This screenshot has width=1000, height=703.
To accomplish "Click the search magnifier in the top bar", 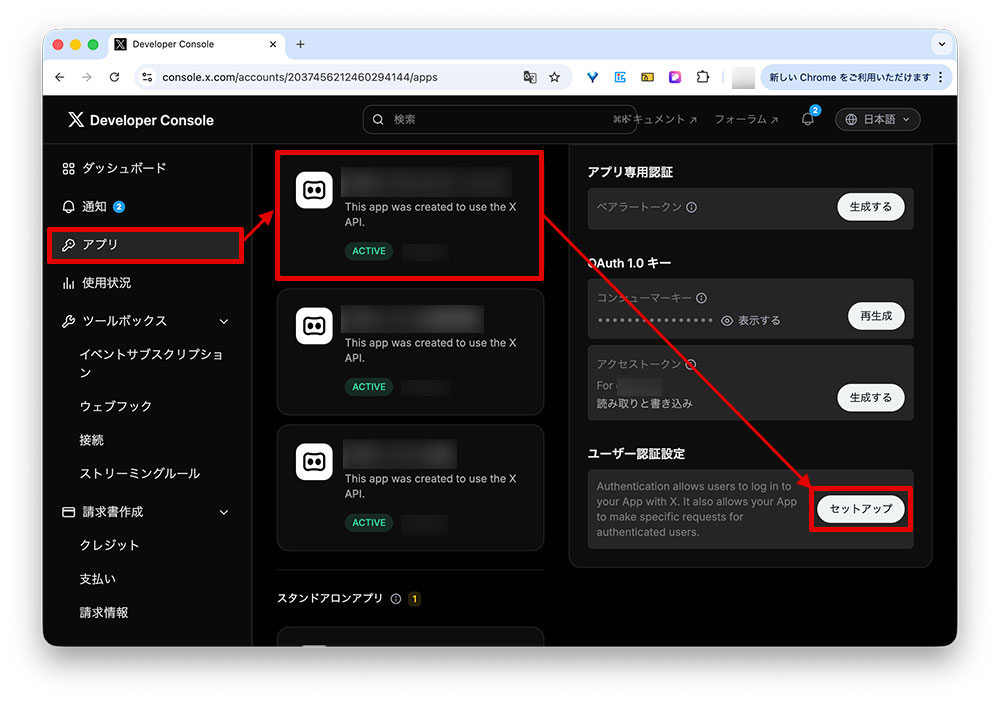I will [x=377, y=119].
